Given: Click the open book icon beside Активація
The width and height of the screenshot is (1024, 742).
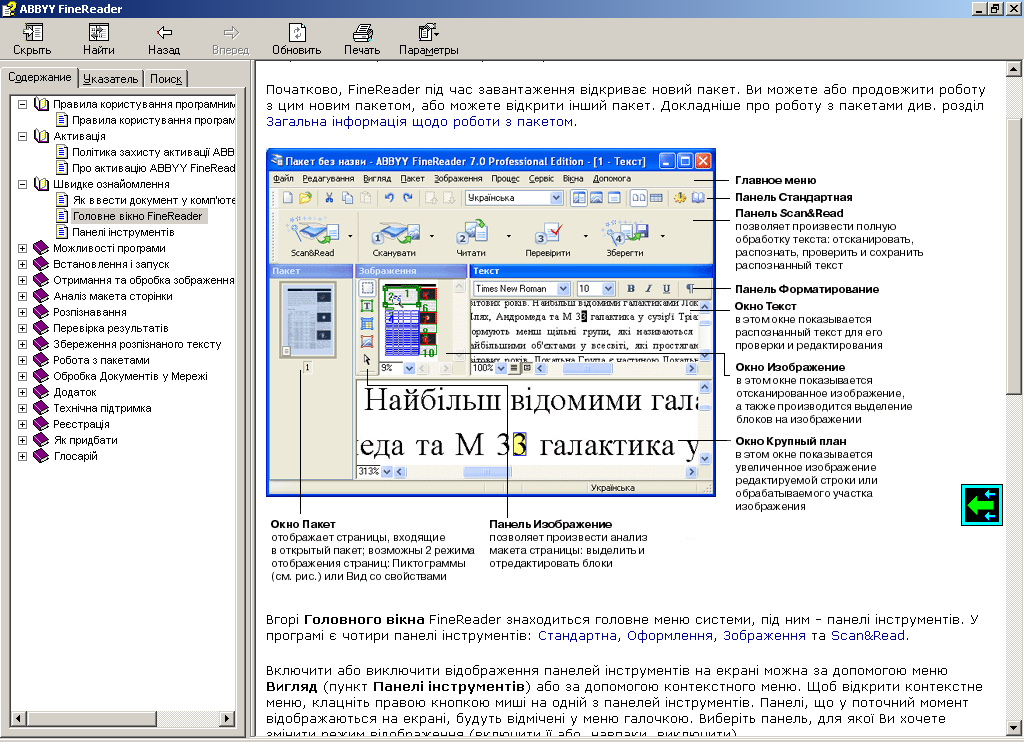Looking at the screenshot, I should pyautogui.click(x=41, y=136).
